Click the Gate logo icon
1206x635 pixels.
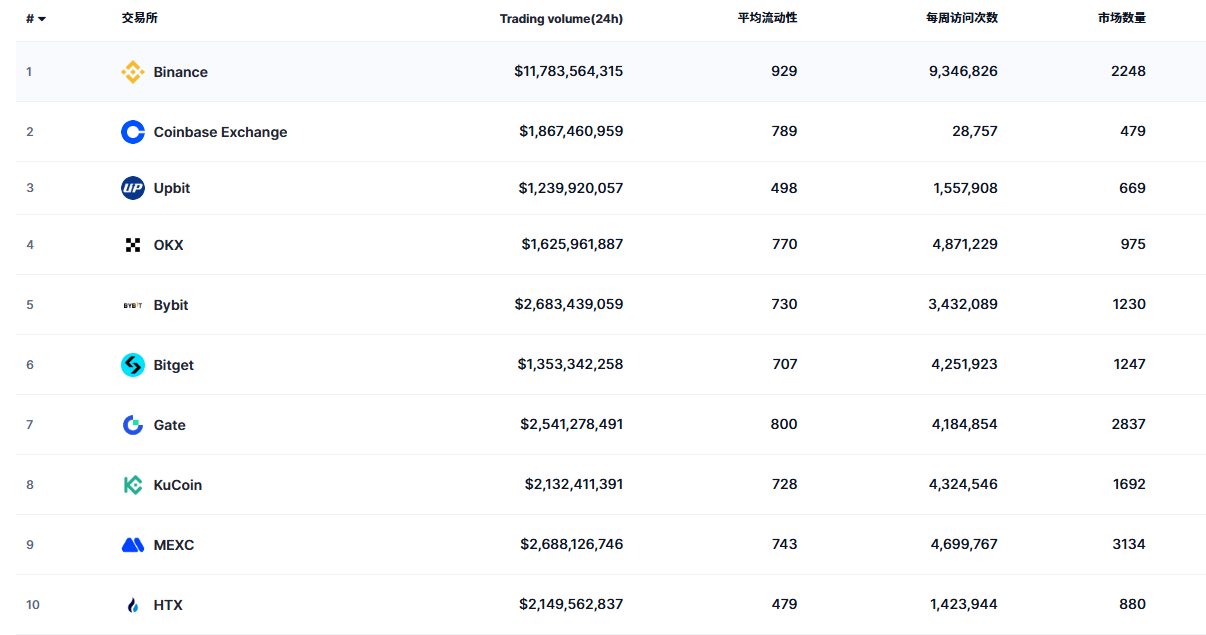click(132, 424)
